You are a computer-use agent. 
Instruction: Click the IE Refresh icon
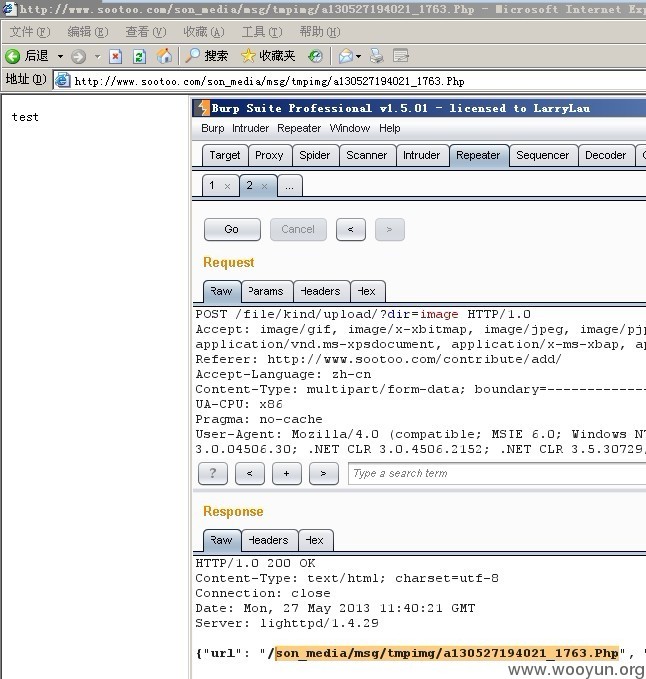pos(139,56)
